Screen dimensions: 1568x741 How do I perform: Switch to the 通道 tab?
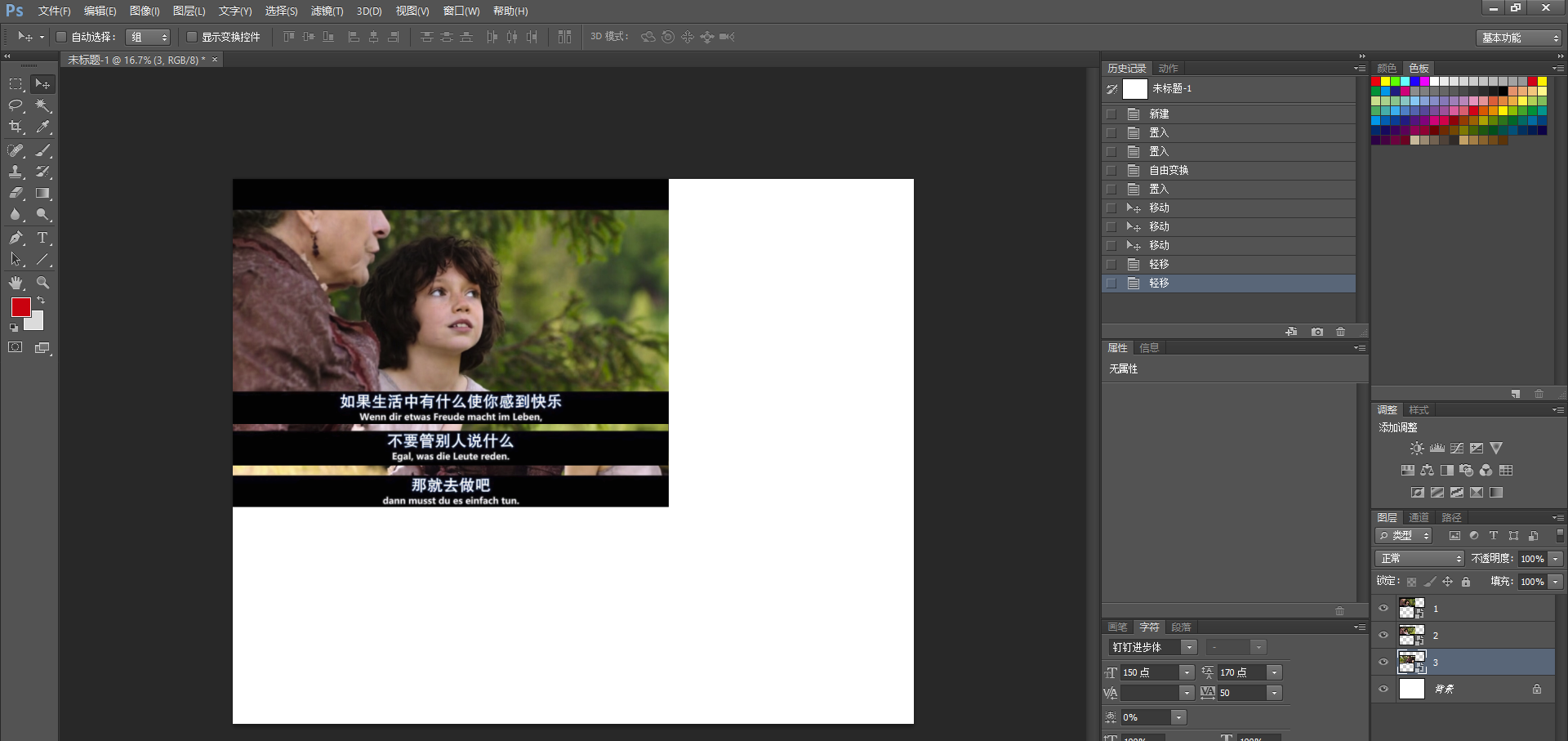pyautogui.click(x=1419, y=518)
